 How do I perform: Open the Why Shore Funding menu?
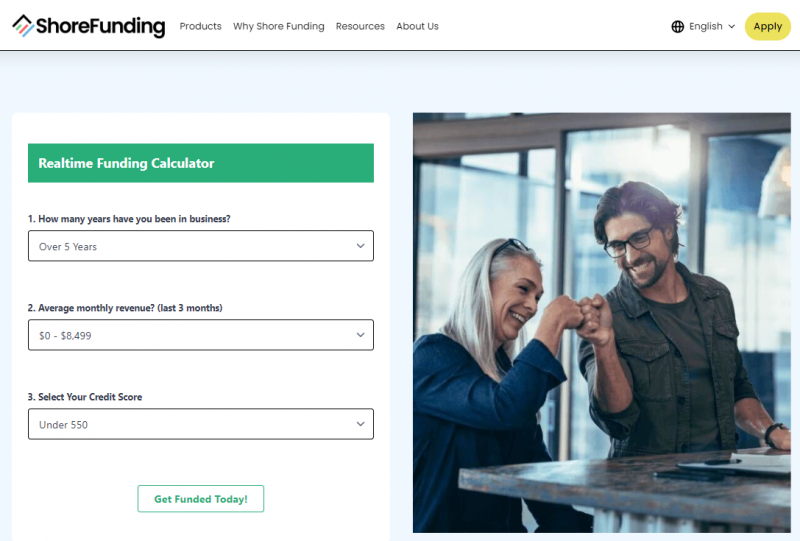point(279,26)
